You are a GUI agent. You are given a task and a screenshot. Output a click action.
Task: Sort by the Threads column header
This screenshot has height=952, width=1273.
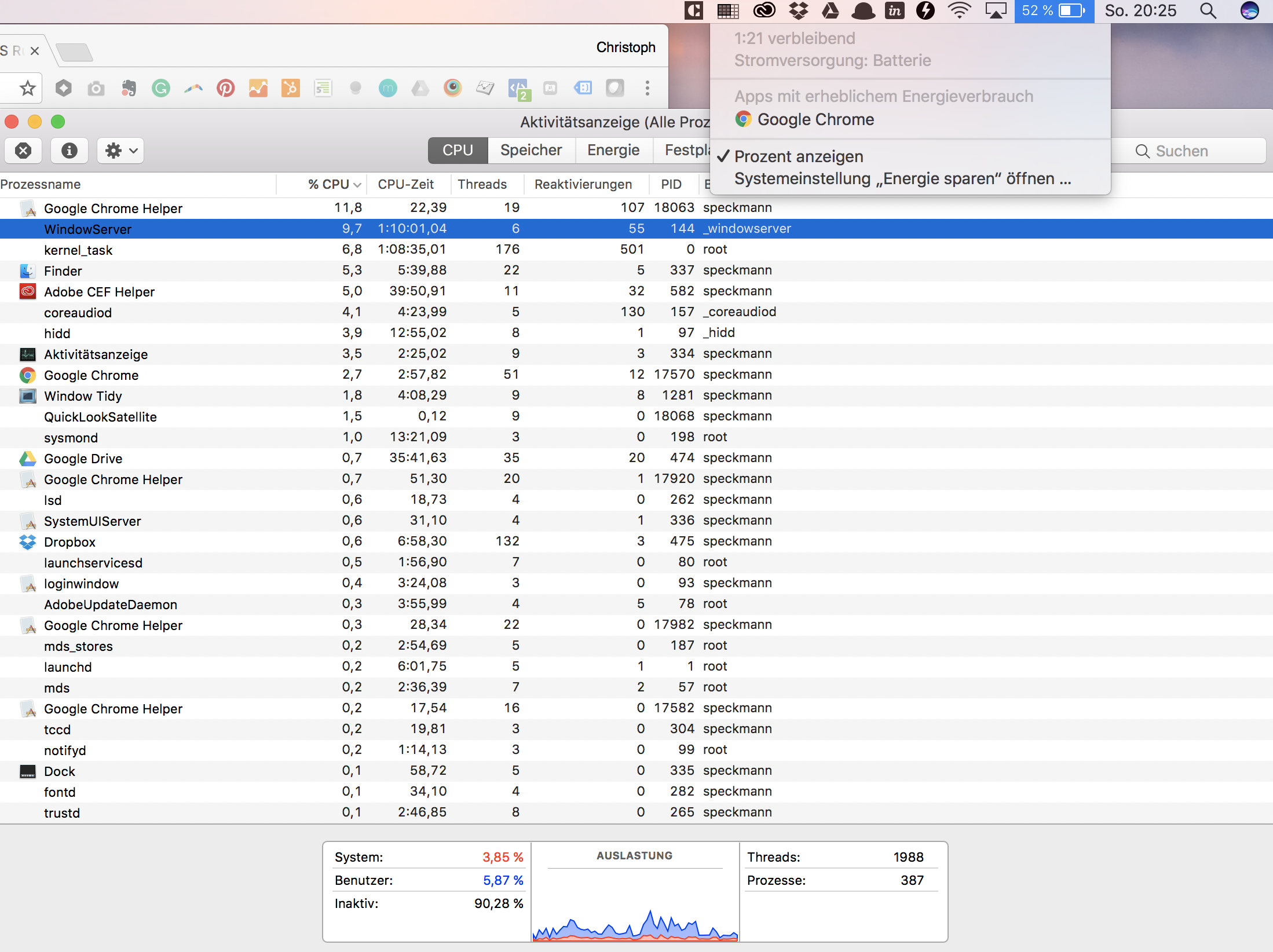point(482,184)
